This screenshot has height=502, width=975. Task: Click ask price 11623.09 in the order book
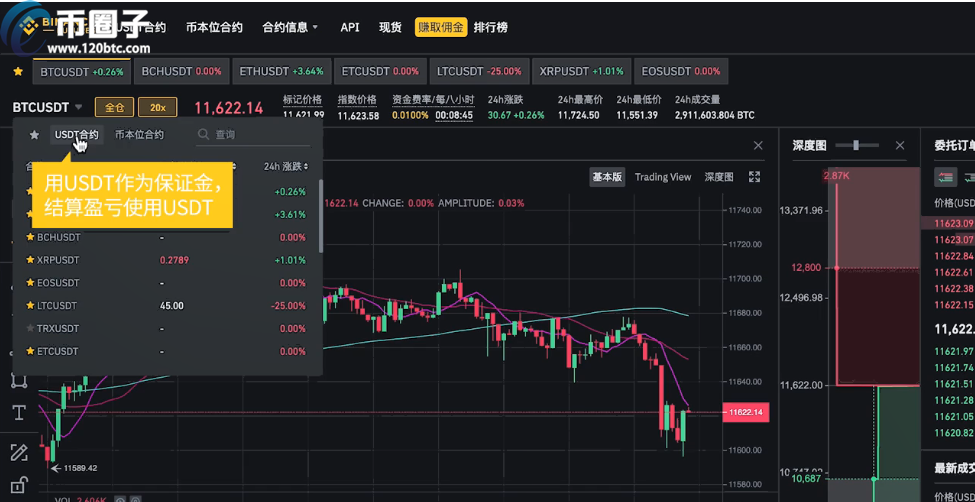(x=954, y=223)
